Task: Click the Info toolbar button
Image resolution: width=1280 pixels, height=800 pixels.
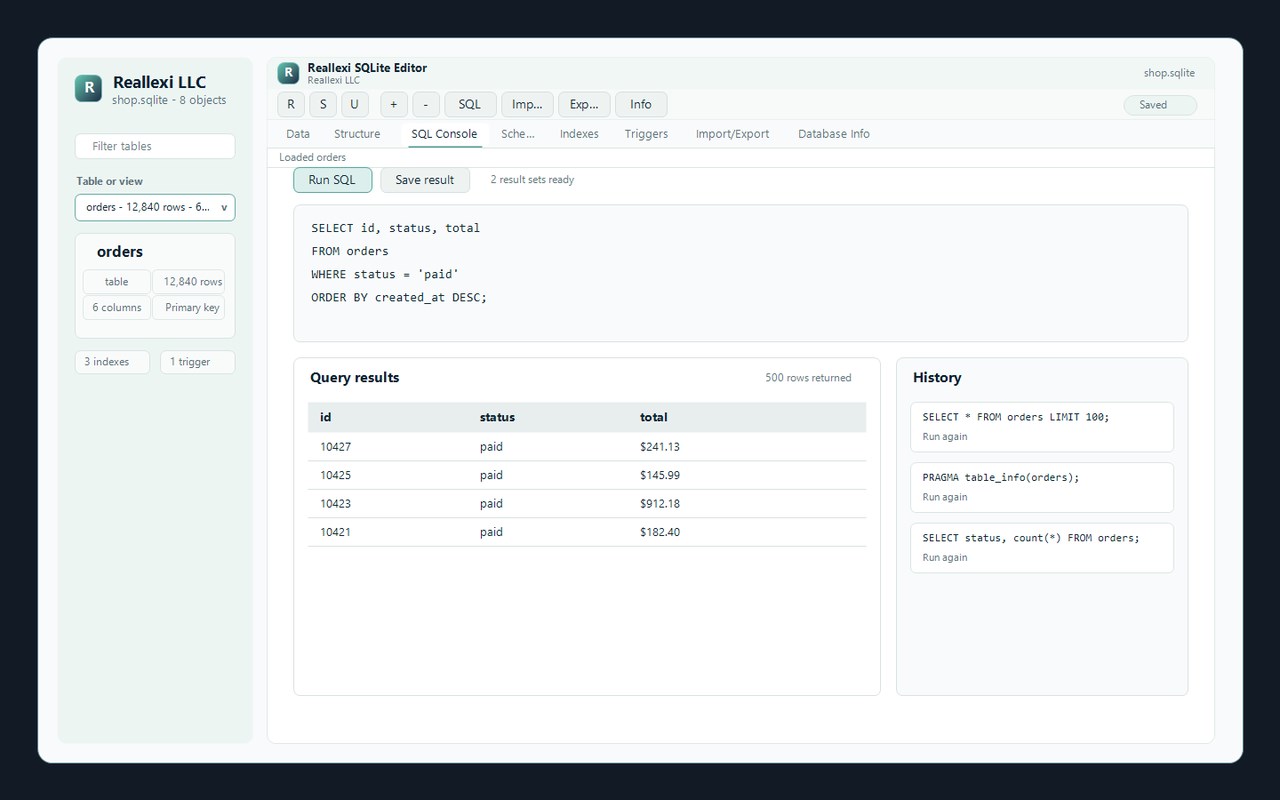Action: click(x=641, y=104)
